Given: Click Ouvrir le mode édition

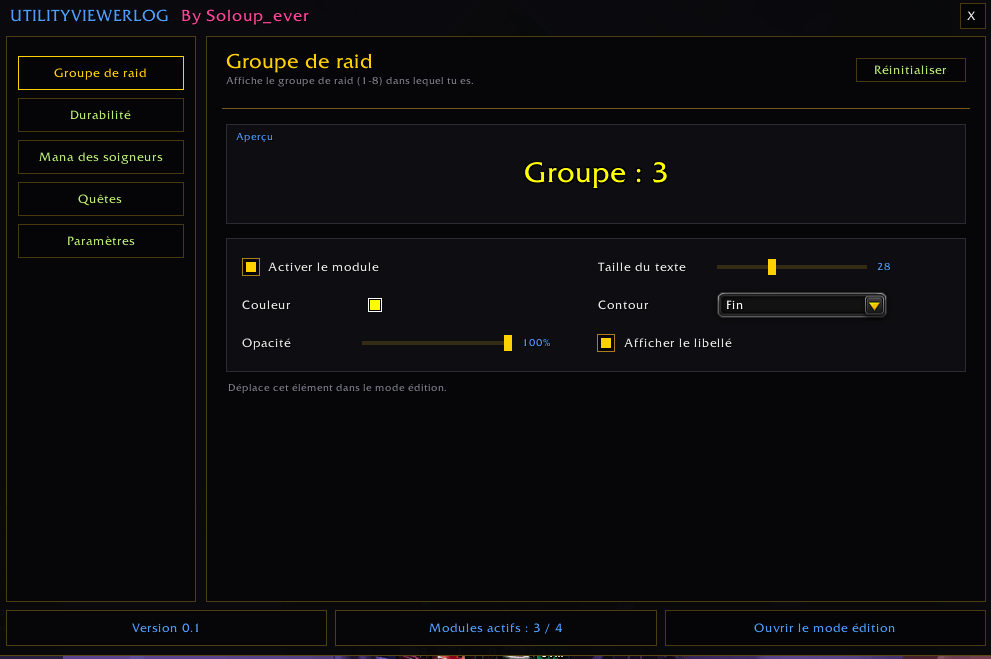Looking at the screenshot, I should [x=825, y=628].
